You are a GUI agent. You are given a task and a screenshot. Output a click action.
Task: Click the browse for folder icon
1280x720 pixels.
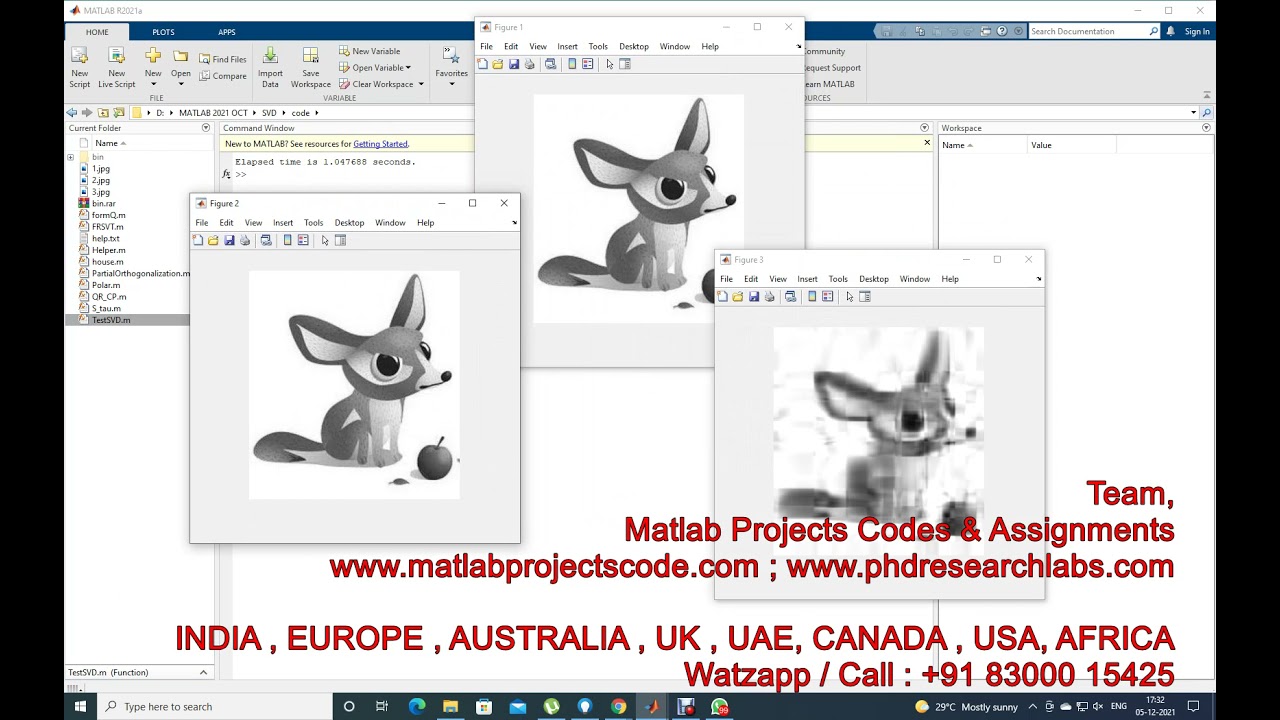click(119, 113)
